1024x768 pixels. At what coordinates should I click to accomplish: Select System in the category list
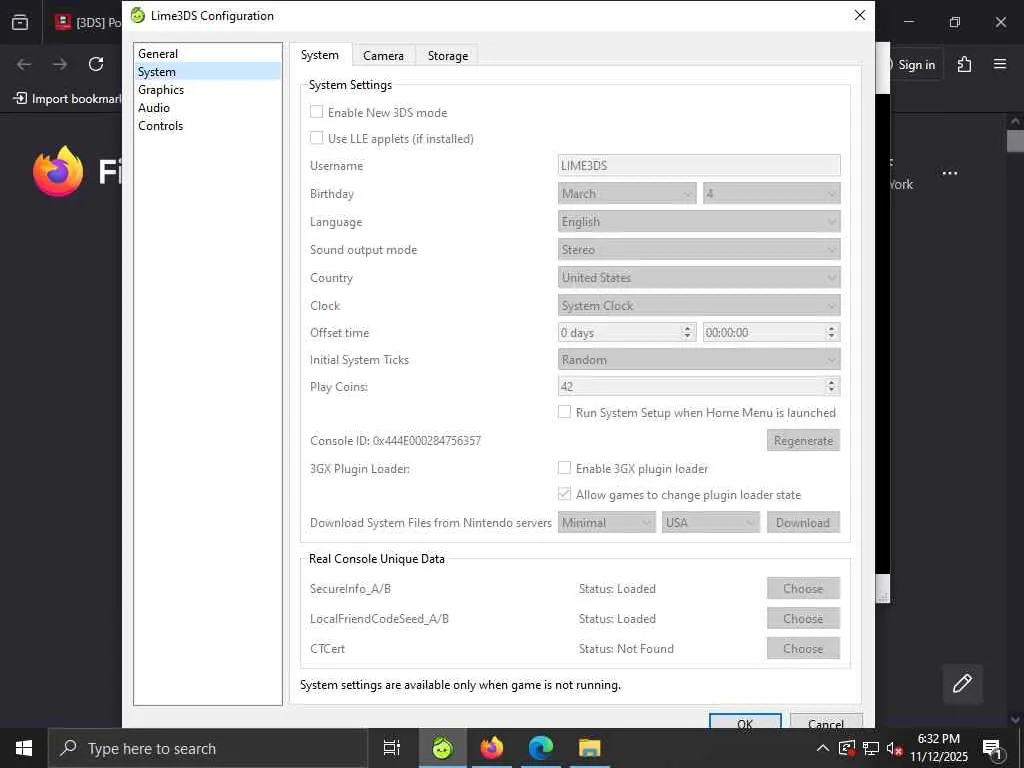207,71
